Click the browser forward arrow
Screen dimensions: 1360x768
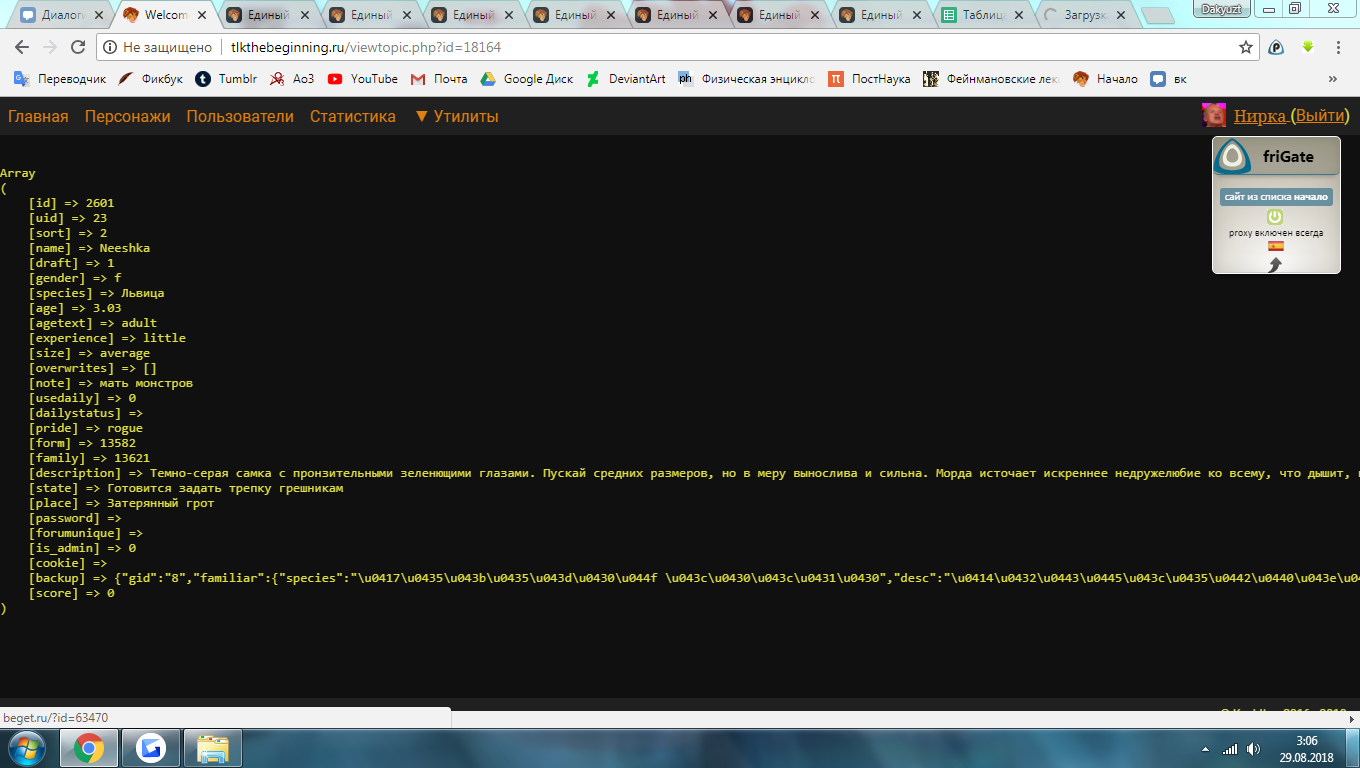(x=50, y=47)
